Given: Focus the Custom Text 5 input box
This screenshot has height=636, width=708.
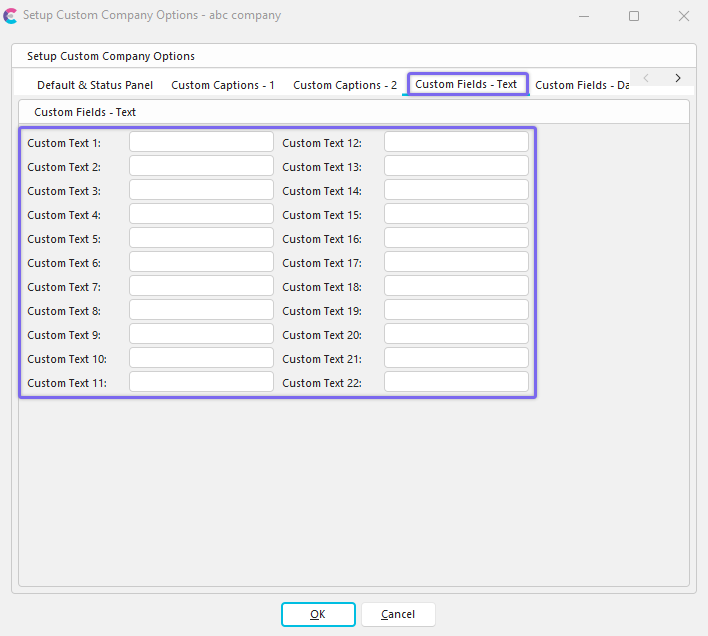Looking at the screenshot, I should click(x=201, y=238).
